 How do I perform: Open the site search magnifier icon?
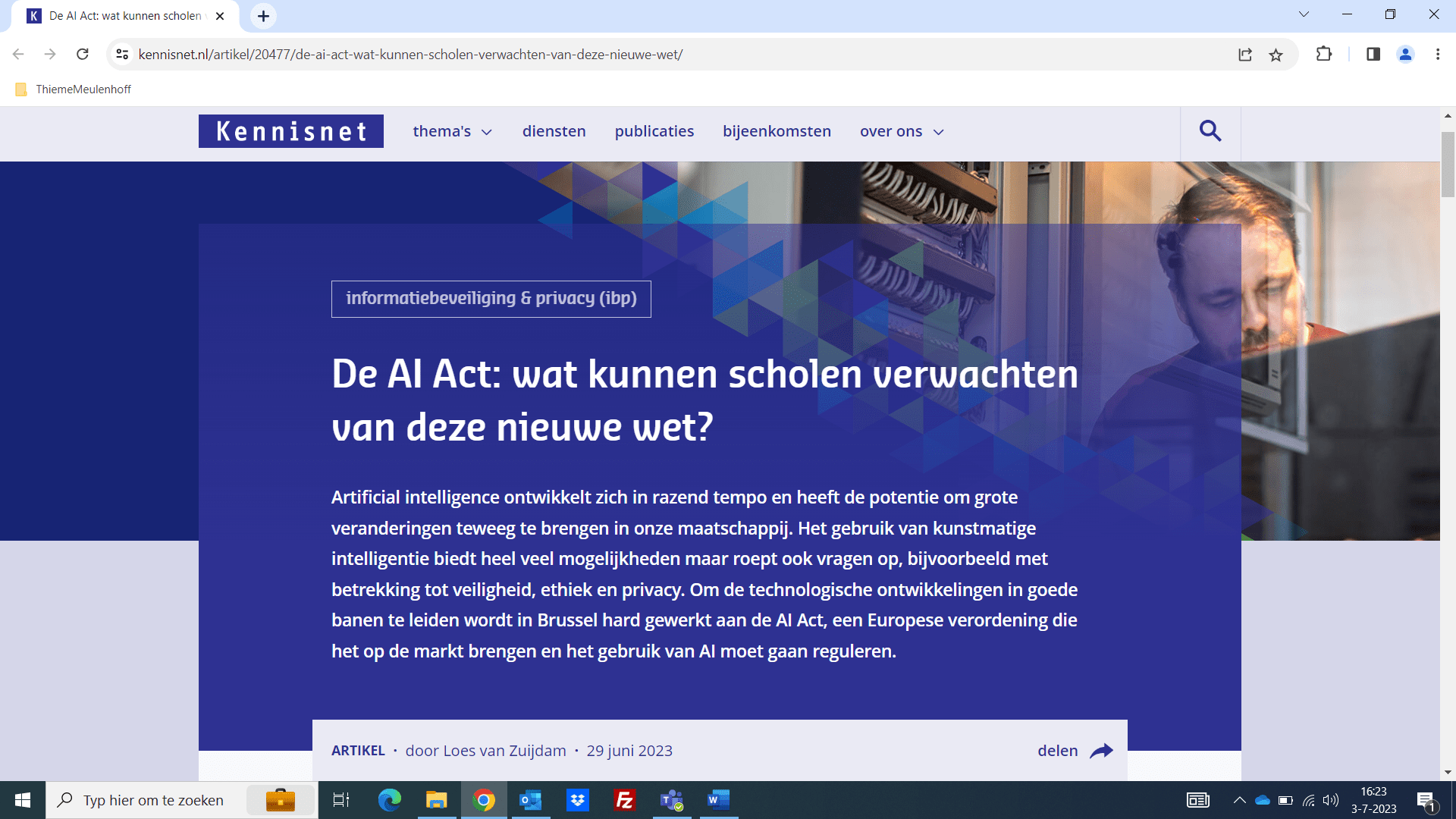(x=1210, y=131)
